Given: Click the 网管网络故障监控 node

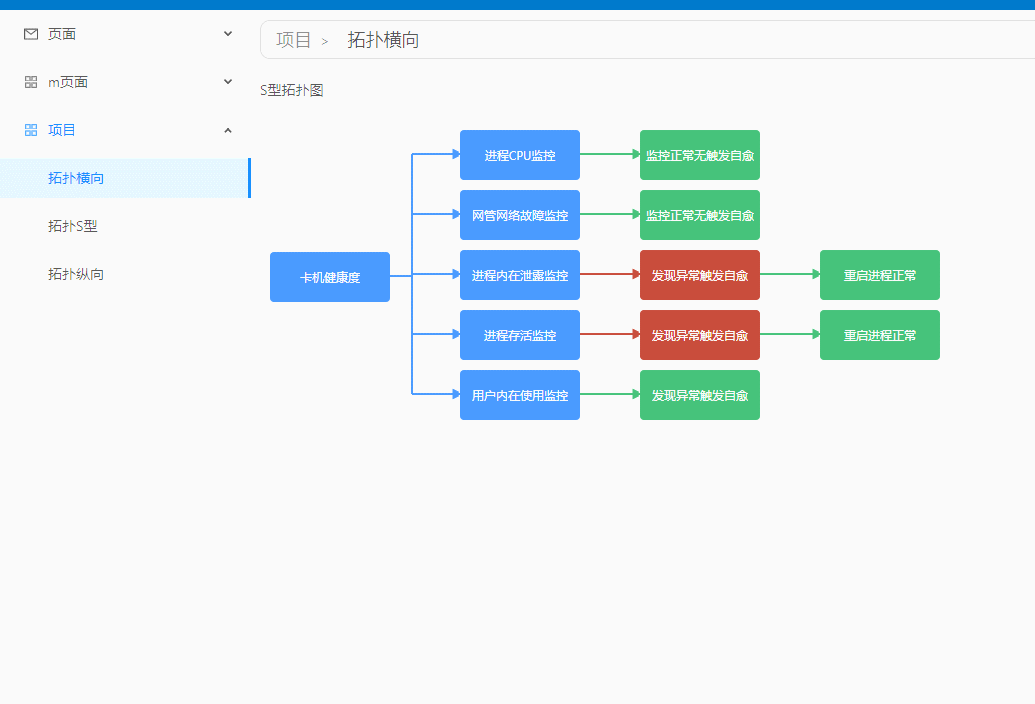Looking at the screenshot, I should pos(519,215).
